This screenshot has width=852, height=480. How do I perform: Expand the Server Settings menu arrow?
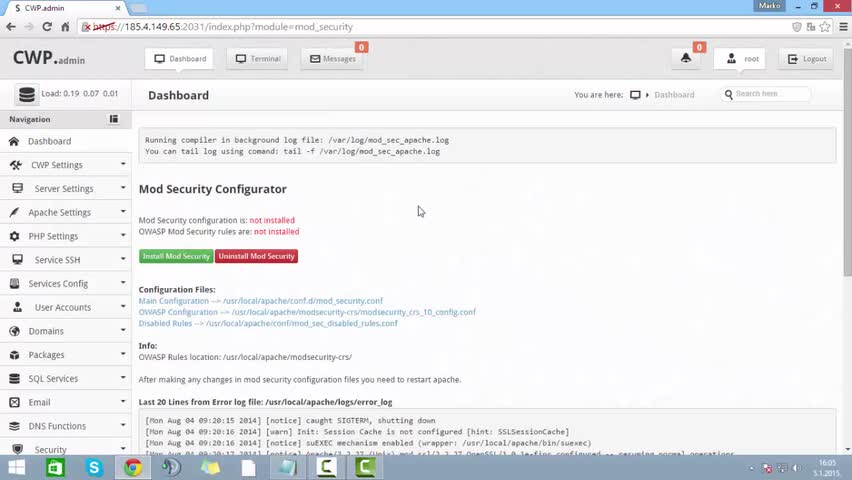(x=123, y=188)
